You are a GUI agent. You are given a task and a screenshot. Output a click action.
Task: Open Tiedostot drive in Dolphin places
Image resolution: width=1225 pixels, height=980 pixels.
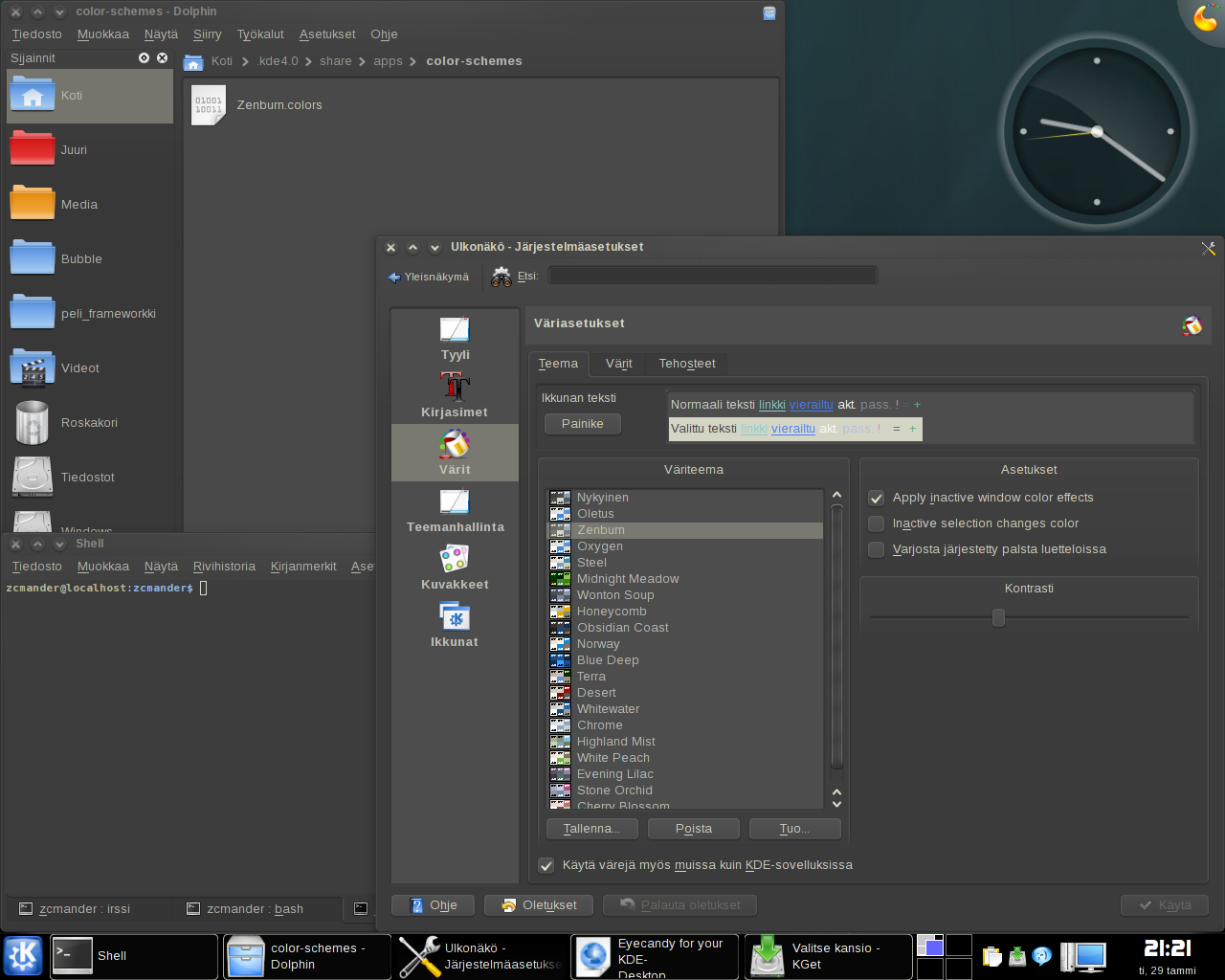90,478
